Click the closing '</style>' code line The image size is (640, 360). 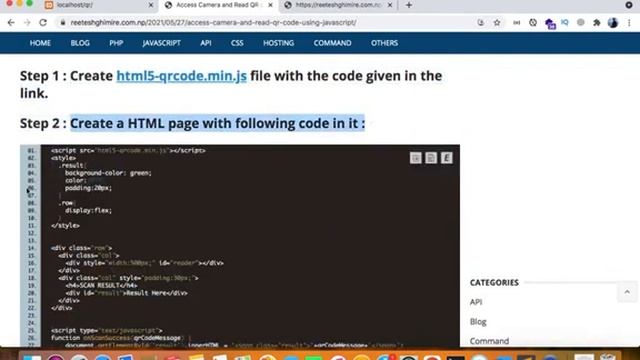[x=65, y=225]
